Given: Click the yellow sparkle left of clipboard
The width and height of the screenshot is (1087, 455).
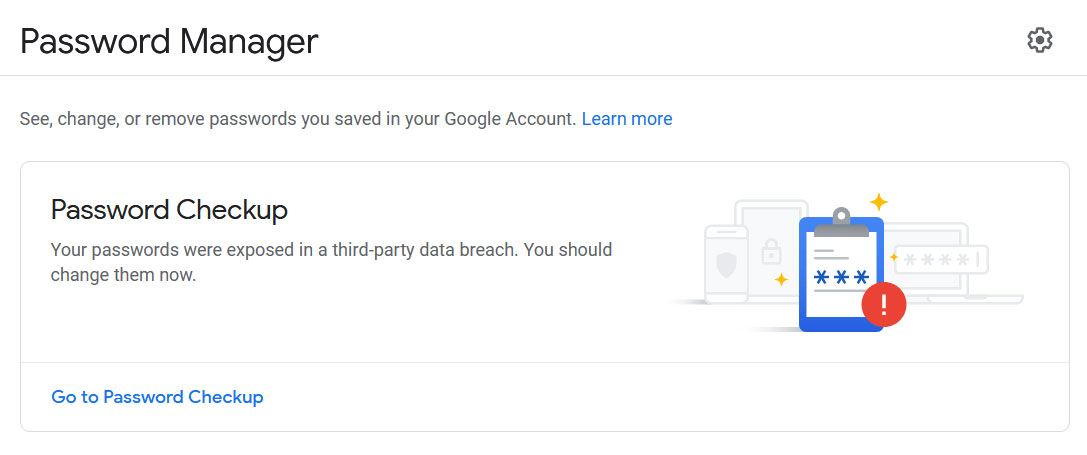Looking at the screenshot, I should coord(782,279).
